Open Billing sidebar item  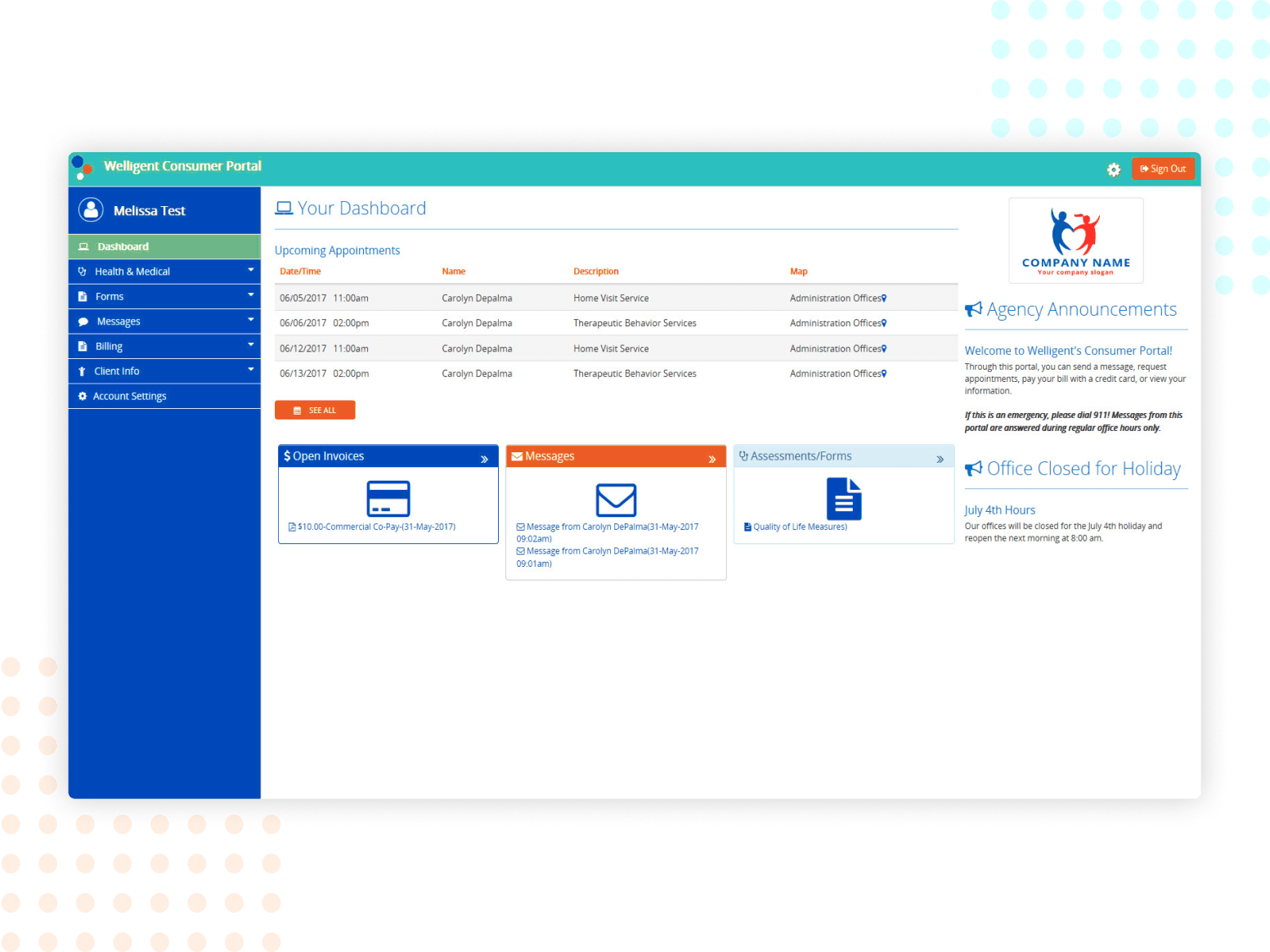(164, 347)
